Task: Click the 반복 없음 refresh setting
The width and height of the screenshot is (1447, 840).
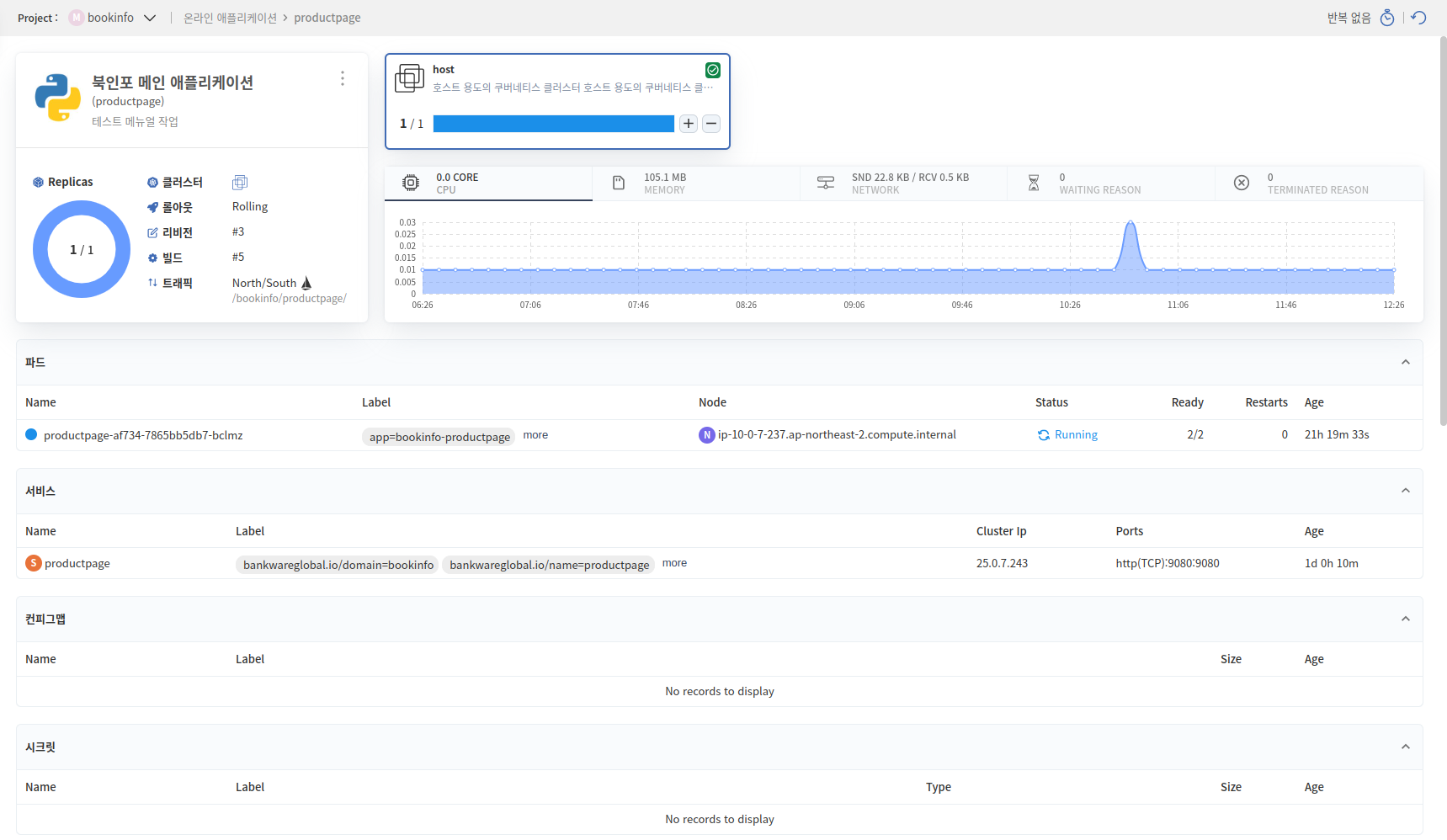Action: point(1349,18)
